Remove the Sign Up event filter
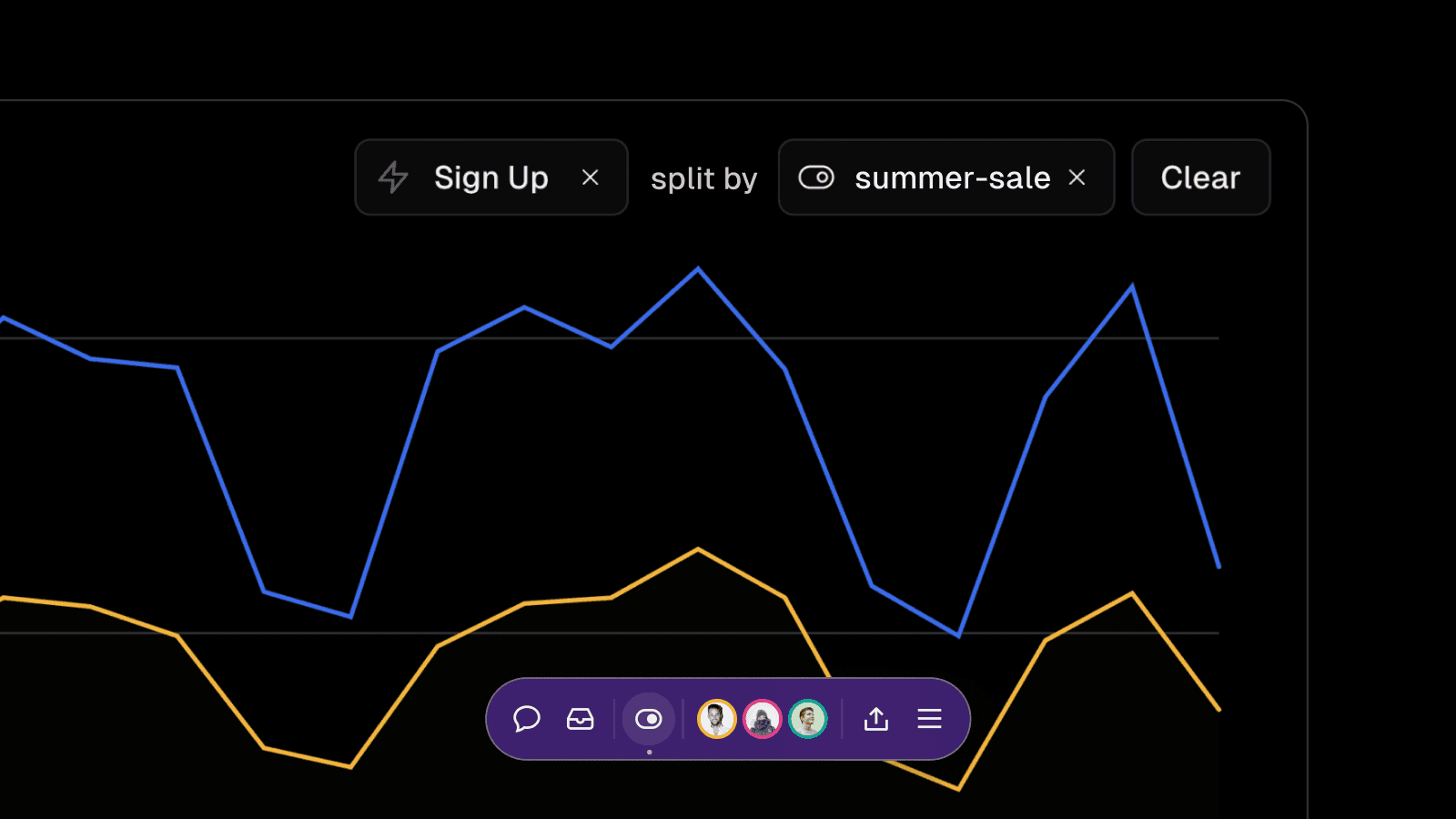 coord(591,177)
